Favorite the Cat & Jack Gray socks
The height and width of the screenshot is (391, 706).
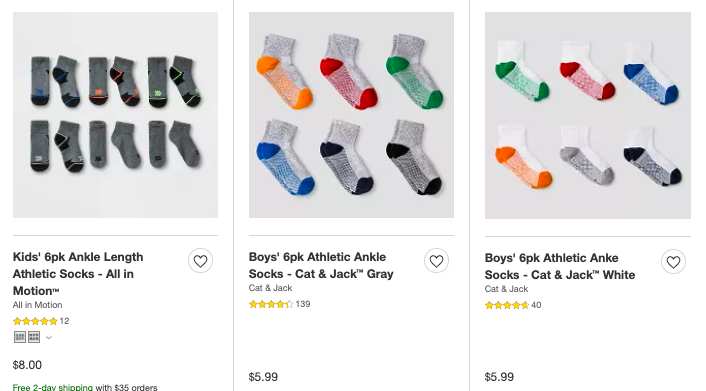[x=436, y=261]
